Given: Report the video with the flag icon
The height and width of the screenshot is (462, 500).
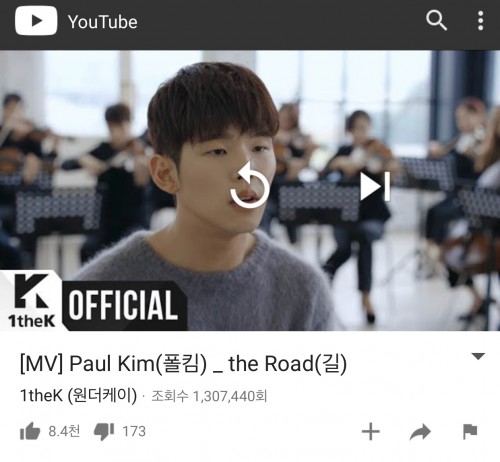Looking at the screenshot, I should click(470, 432).
